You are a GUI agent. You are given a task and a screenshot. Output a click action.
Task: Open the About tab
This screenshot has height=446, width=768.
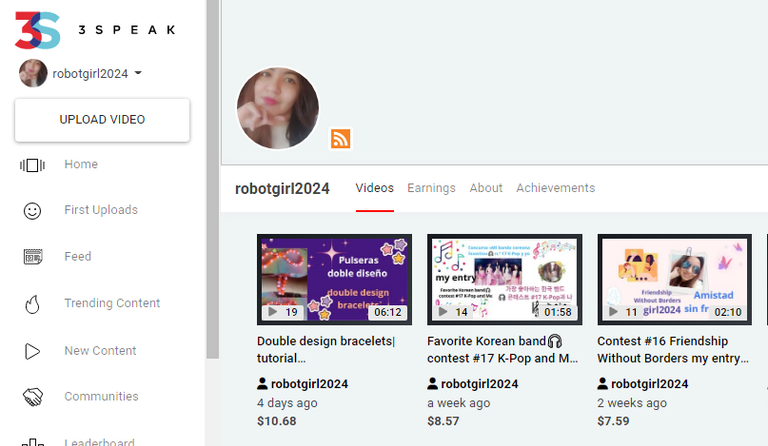point(486,188)
